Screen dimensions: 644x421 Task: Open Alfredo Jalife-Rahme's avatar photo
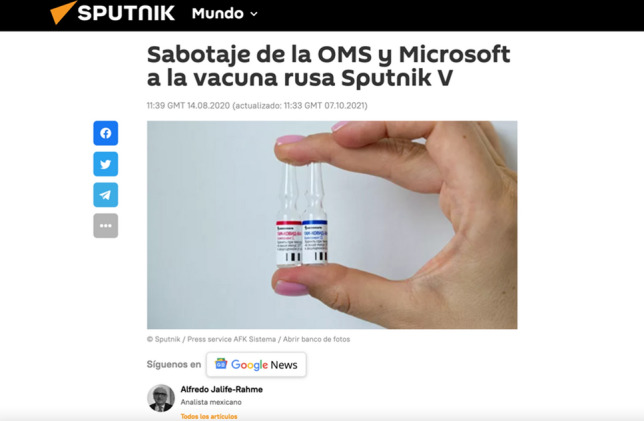click(161, 398)
